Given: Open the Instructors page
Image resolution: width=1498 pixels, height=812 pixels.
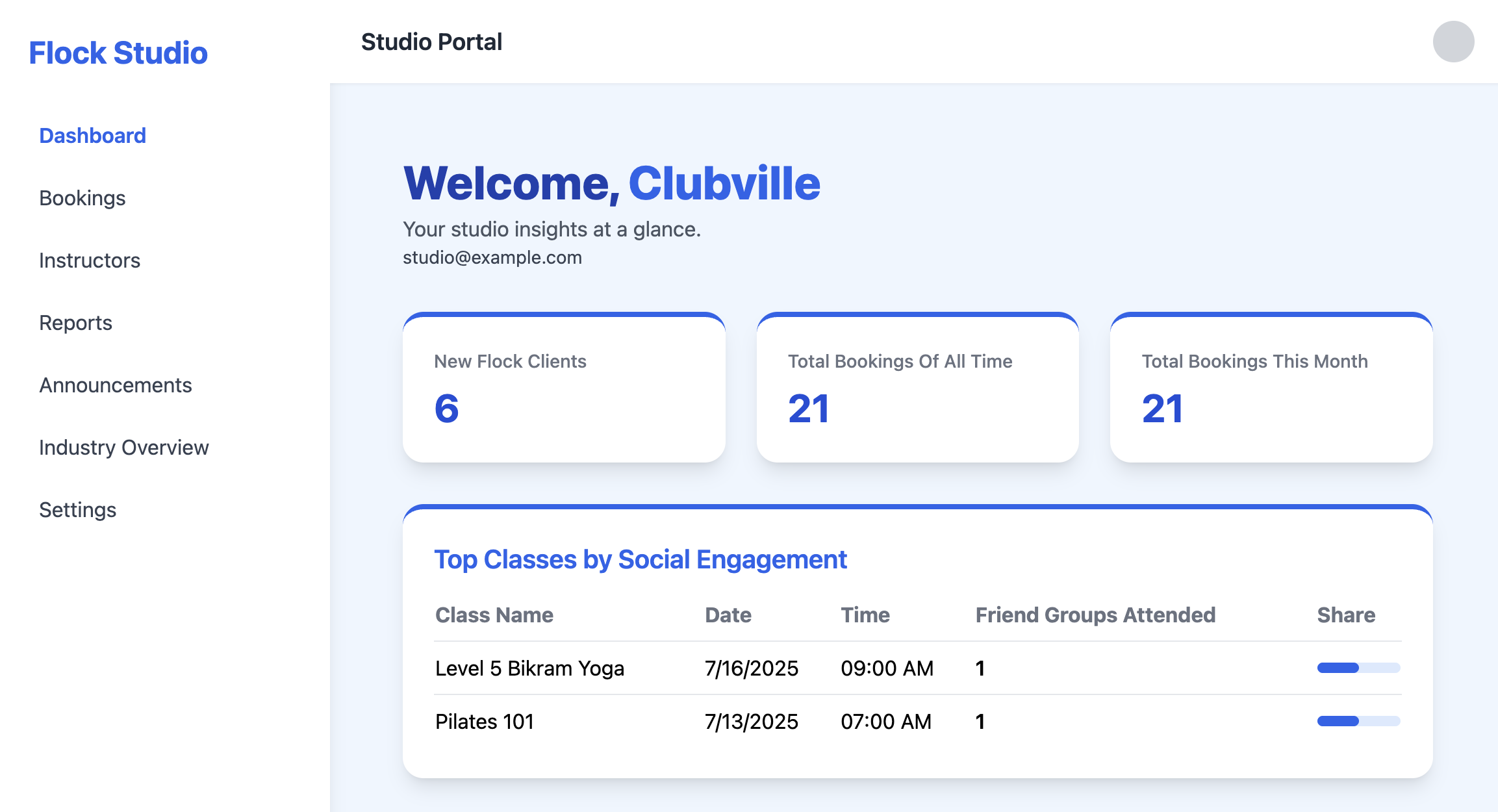Looking at the screenshot, I should [x=90, y=260].
